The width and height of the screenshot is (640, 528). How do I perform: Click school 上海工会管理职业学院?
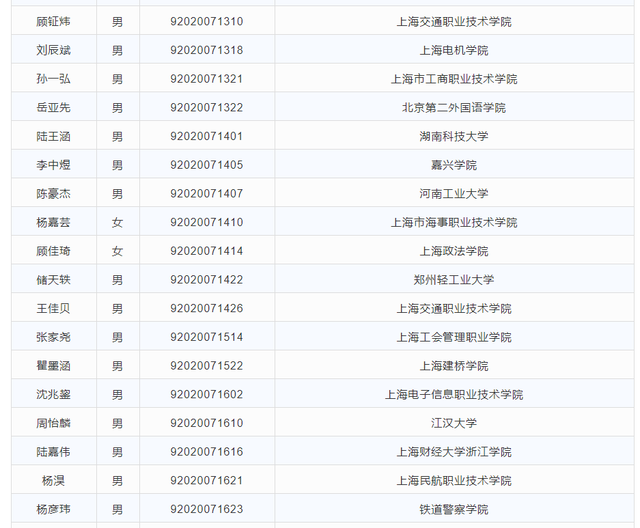pos(454,337)
